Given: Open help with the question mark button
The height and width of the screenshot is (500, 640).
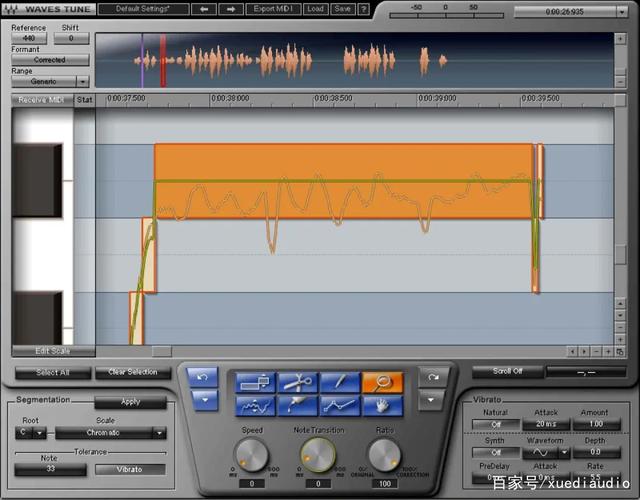Looking at the screenshot, I should point(364,9).
